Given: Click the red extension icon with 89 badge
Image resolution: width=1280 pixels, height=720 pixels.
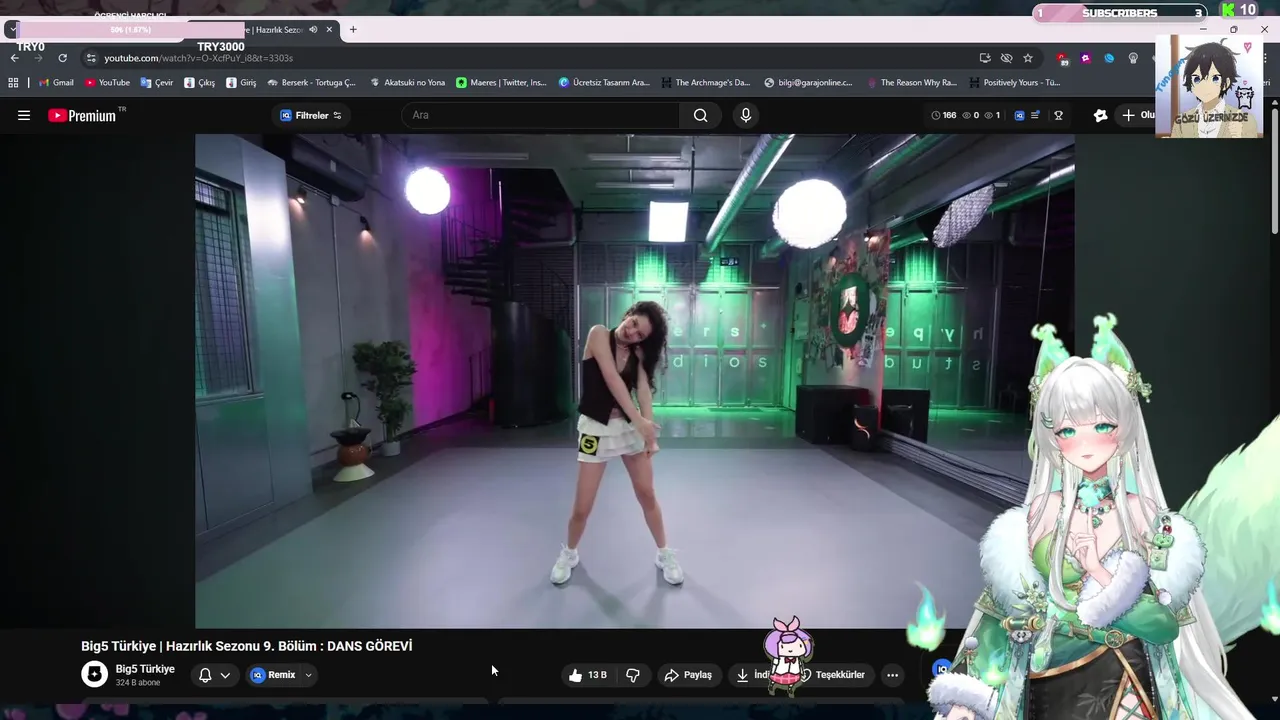Looking at the screenshot, I should click(x=1062, y=59).
